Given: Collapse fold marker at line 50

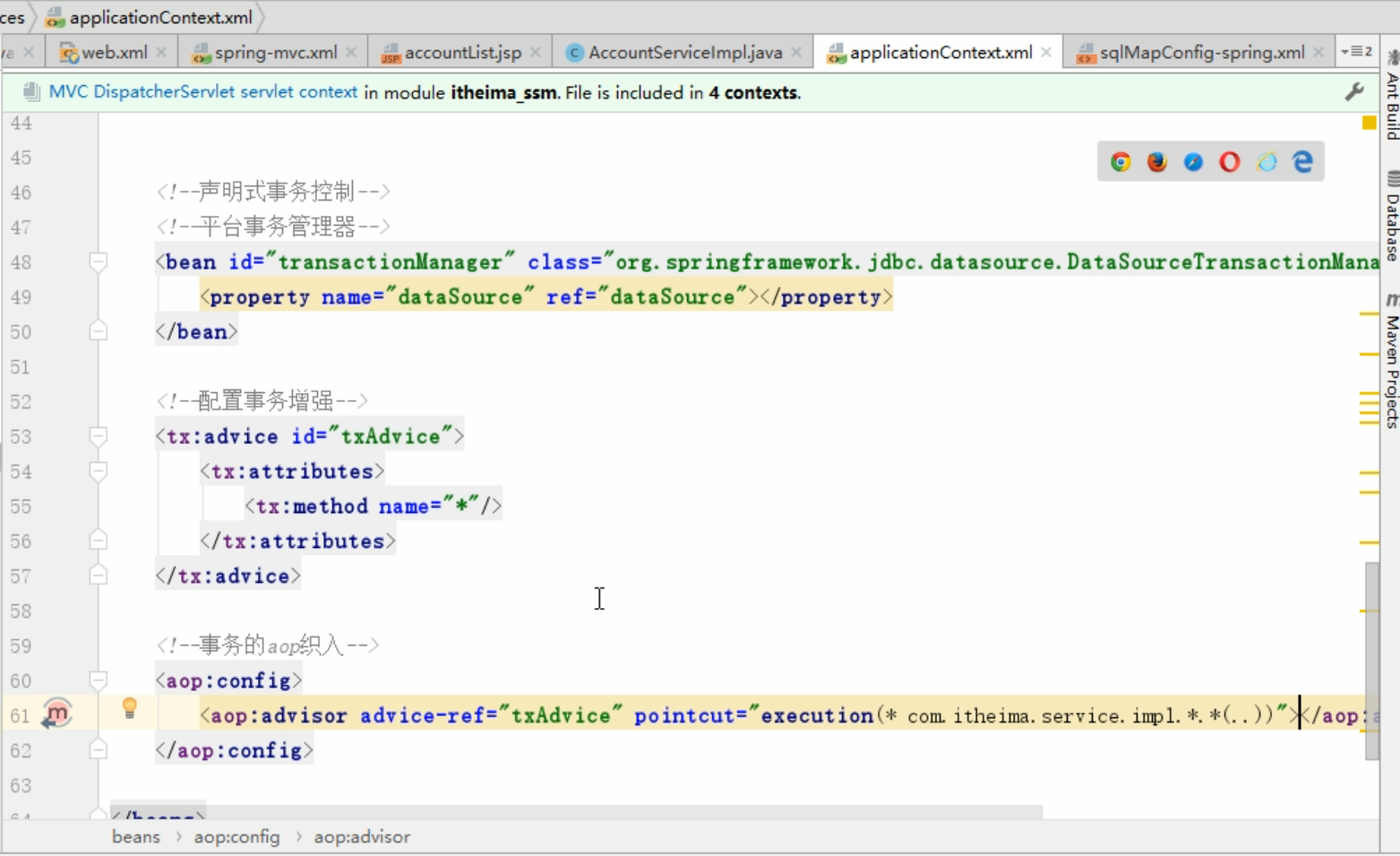Looking at the screenshot, I should (99, 331).
